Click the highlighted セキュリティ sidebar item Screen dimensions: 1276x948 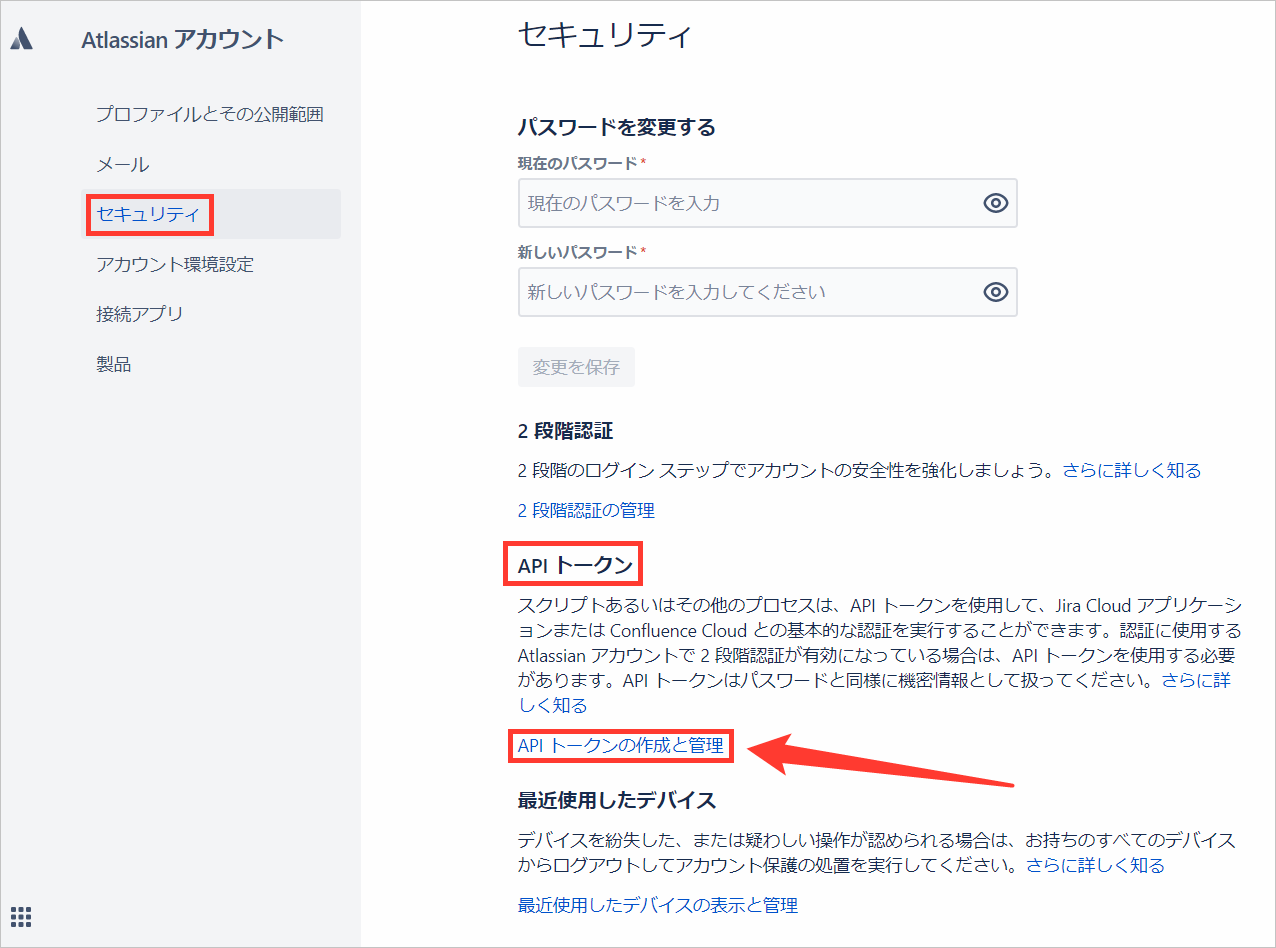pos(148,214)
